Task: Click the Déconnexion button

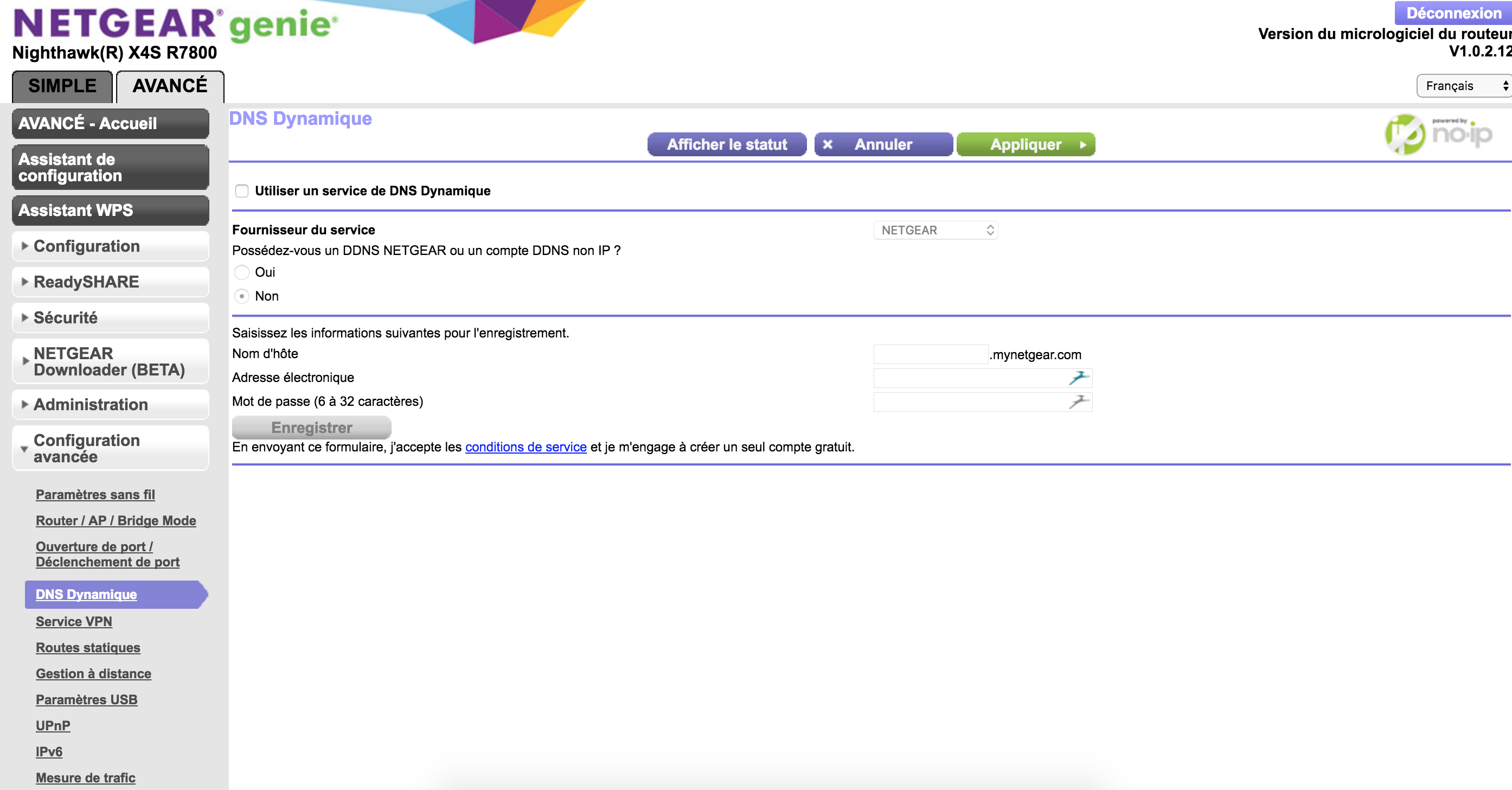Action: click(x=1453, y=13)
